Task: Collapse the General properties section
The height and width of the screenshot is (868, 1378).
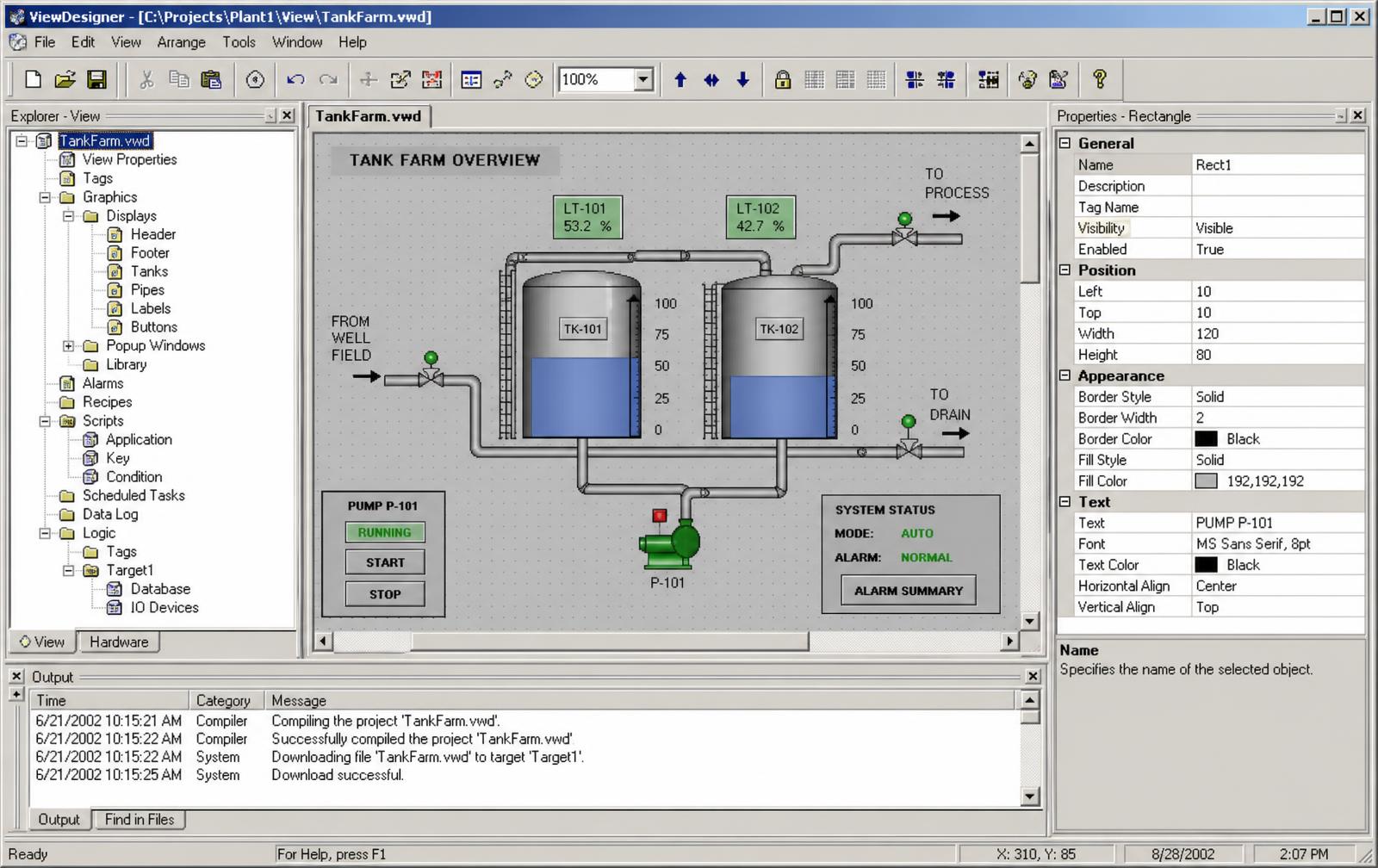Action: pos(1065,143)
